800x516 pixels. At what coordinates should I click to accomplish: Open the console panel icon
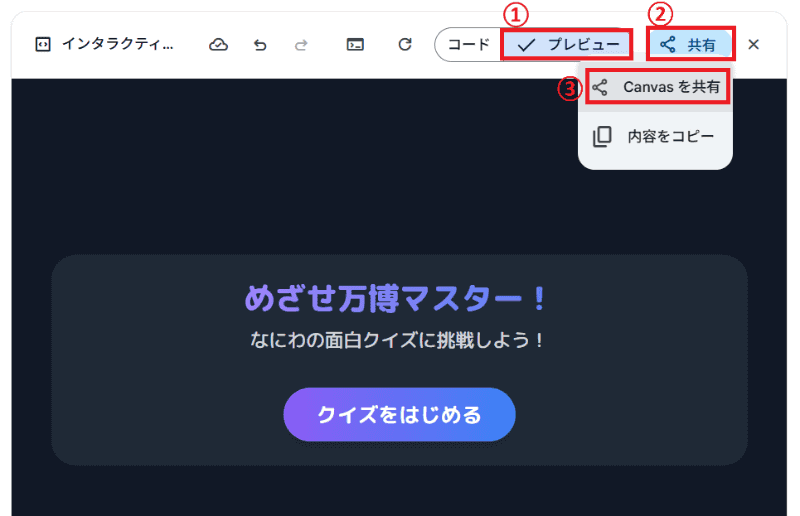point(355,44)
